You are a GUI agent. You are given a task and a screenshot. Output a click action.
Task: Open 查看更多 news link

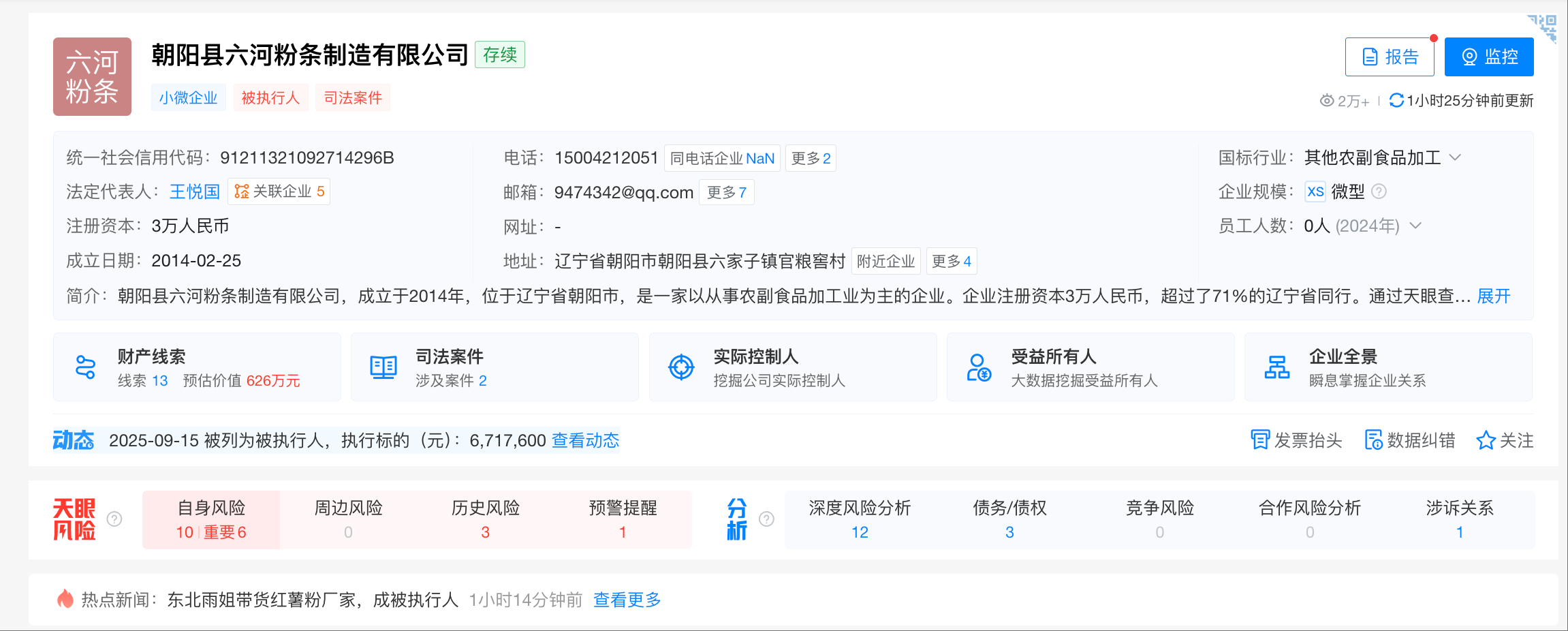click(627, 600)
